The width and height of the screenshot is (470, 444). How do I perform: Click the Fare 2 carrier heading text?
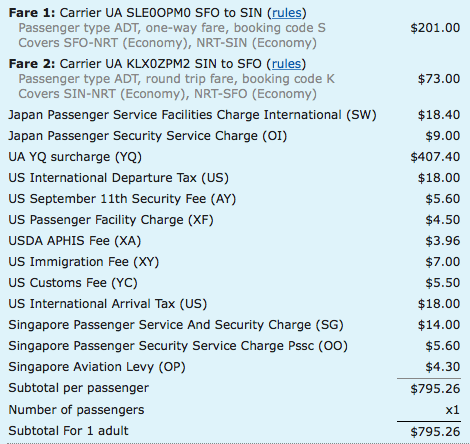pyautogui.click(x=157, y=64)
